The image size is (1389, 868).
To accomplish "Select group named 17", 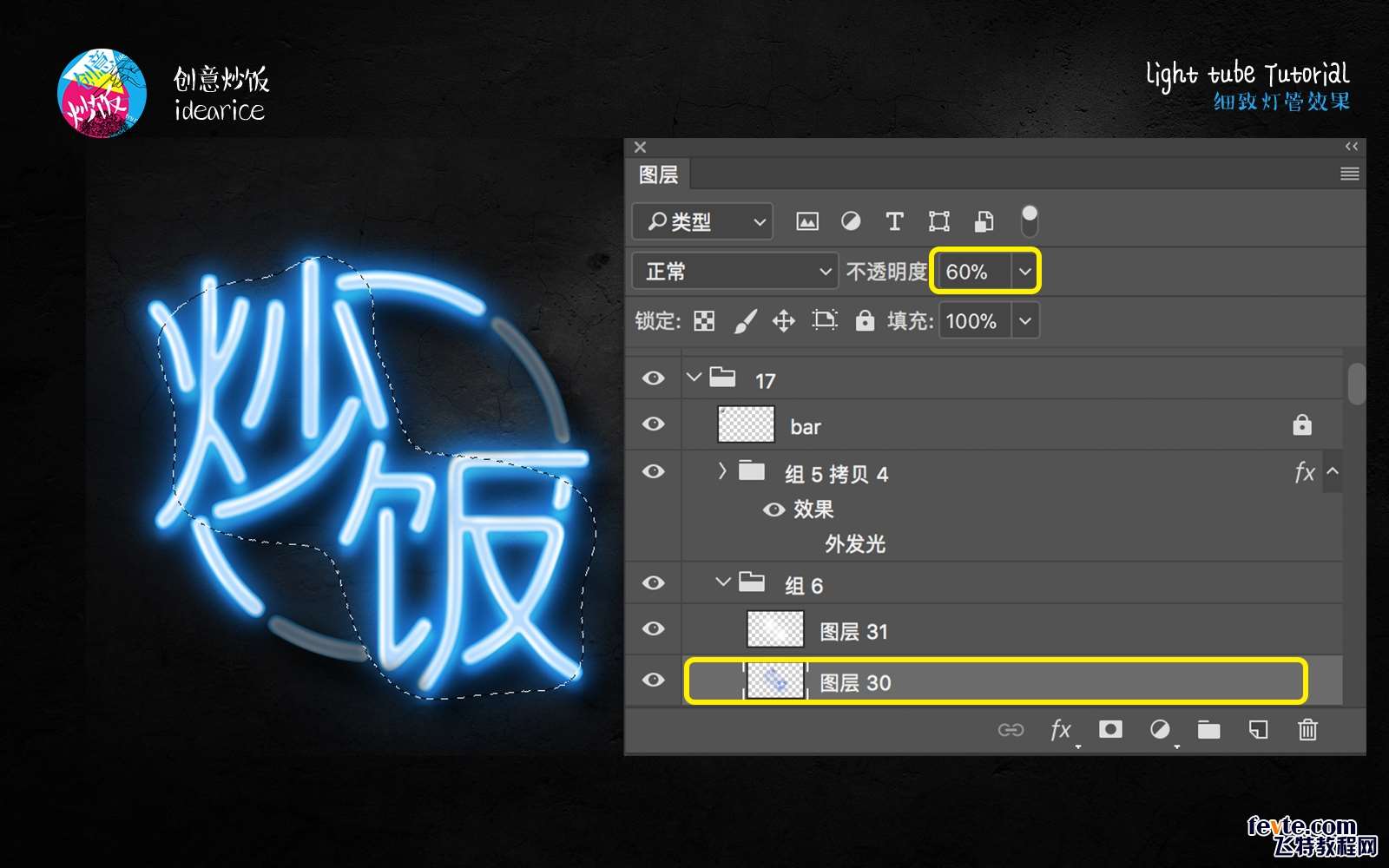I will tap(765, 381).
